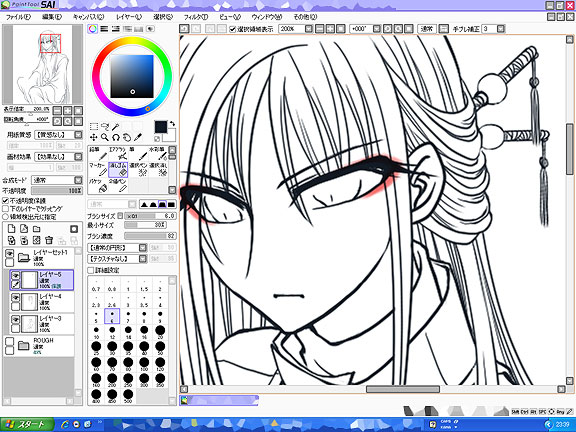Choose the watercolor brush tool
Image resolution: width=576 pixels, height=432 pixels.
[158, 154]
